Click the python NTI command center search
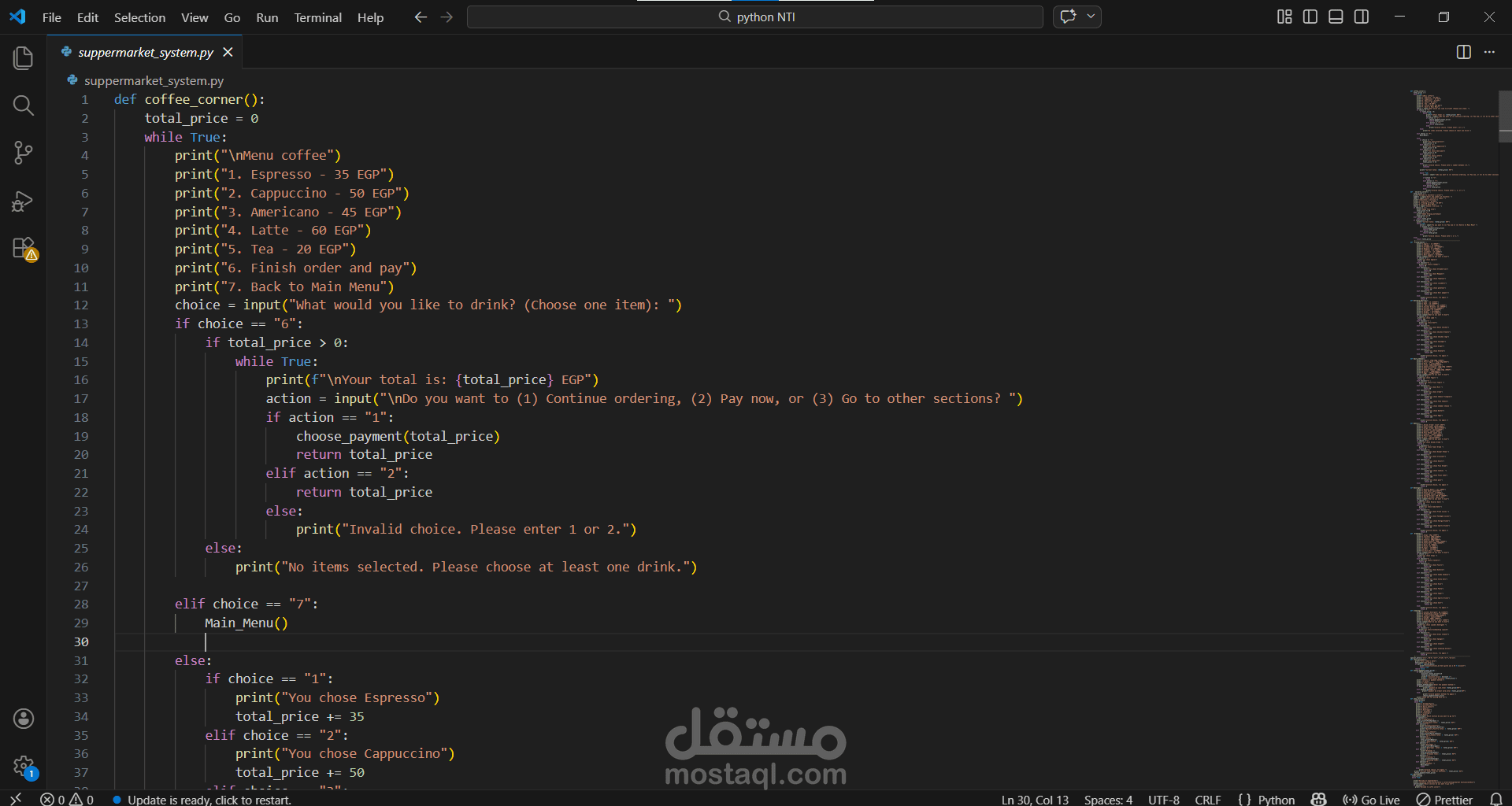The image size is (1512, 806). click(755, 17)
